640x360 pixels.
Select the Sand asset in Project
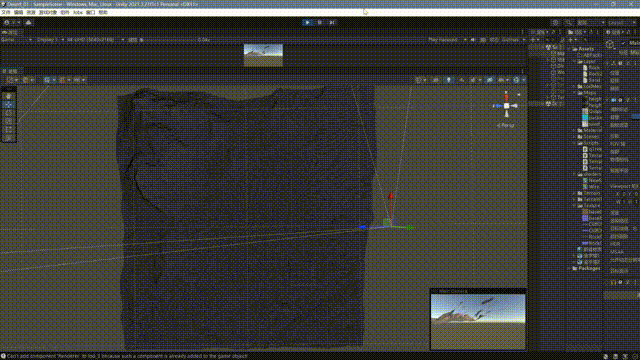pos(592,80)
